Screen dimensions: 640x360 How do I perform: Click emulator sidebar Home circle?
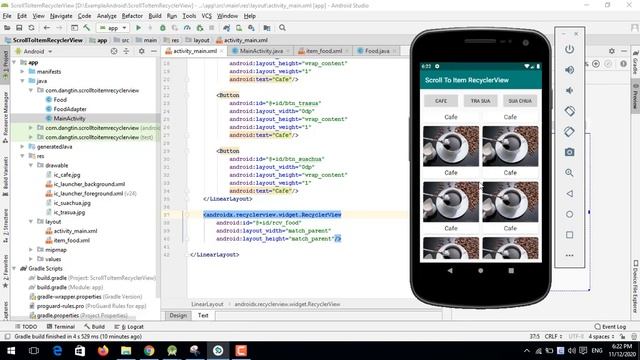[569, 214]
